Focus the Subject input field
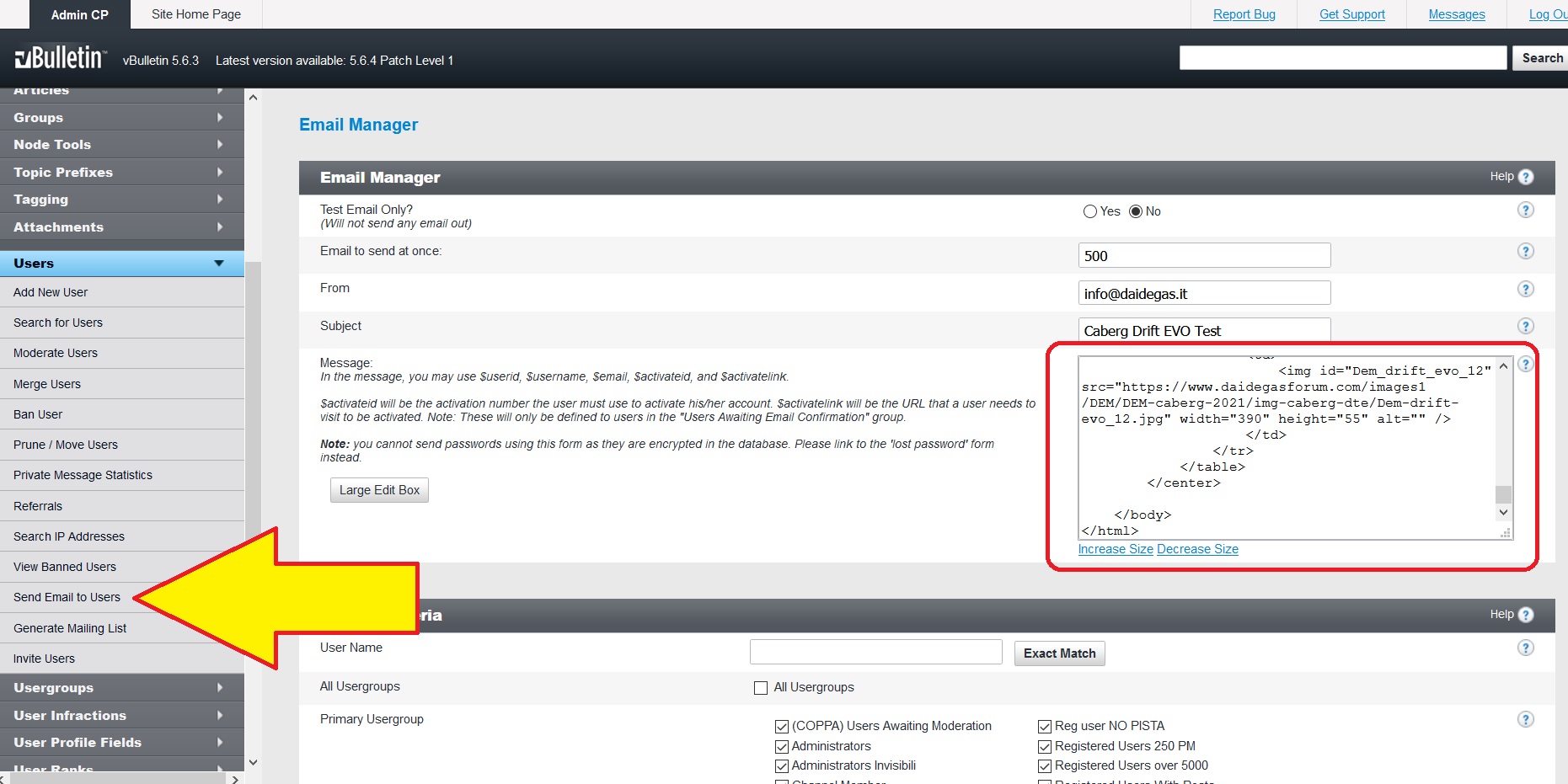Screen dimensions: 1568x784 (x=1204, y=330)
